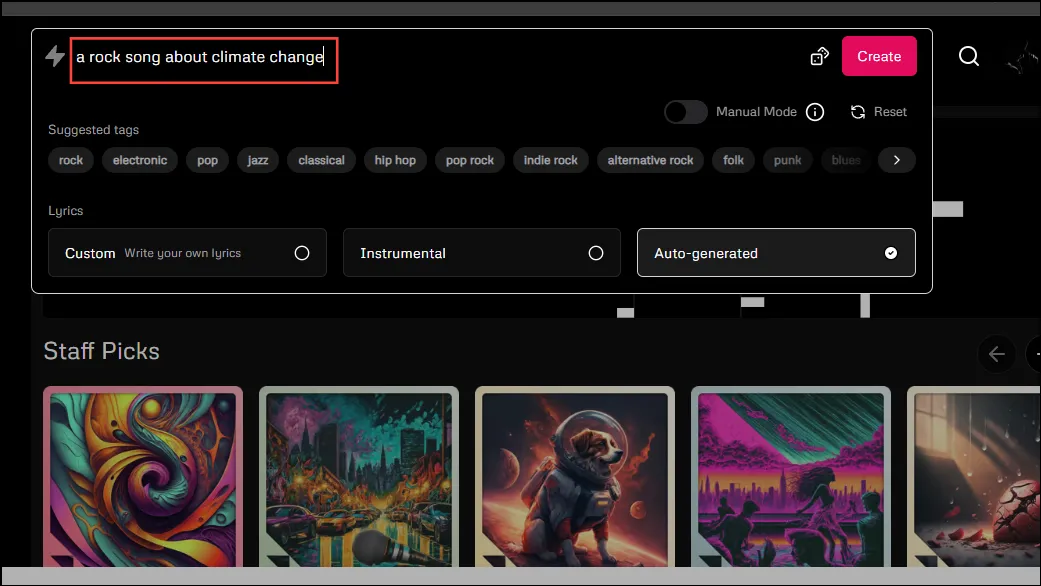Open Manual Mode info icon
The image size is (1041, 586).
pyautogui.click(x=815, y=112)
